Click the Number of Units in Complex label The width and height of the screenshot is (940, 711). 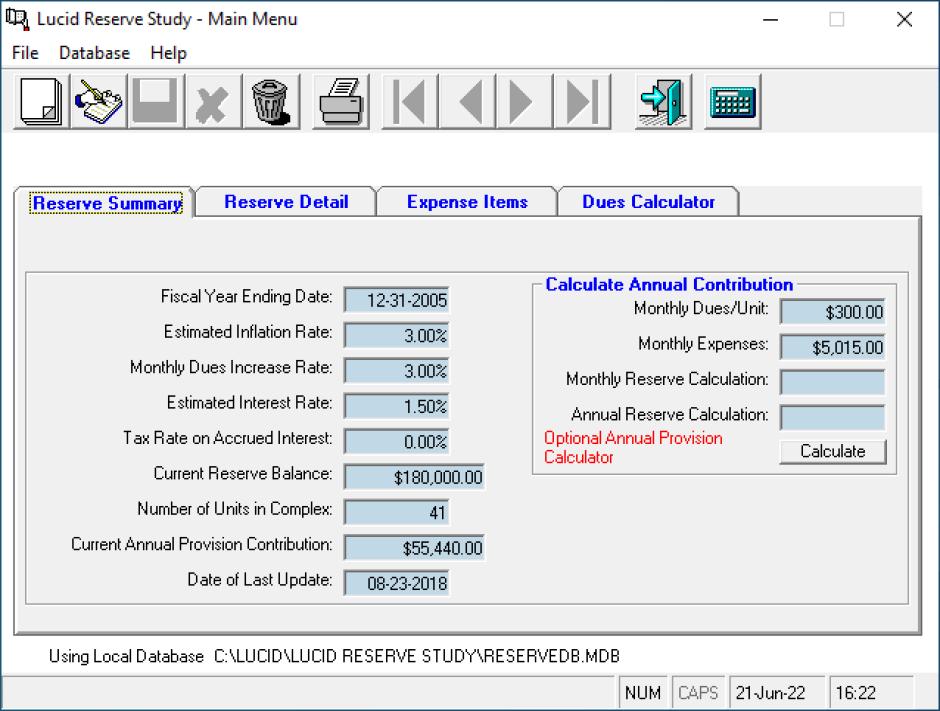point(234,508)
